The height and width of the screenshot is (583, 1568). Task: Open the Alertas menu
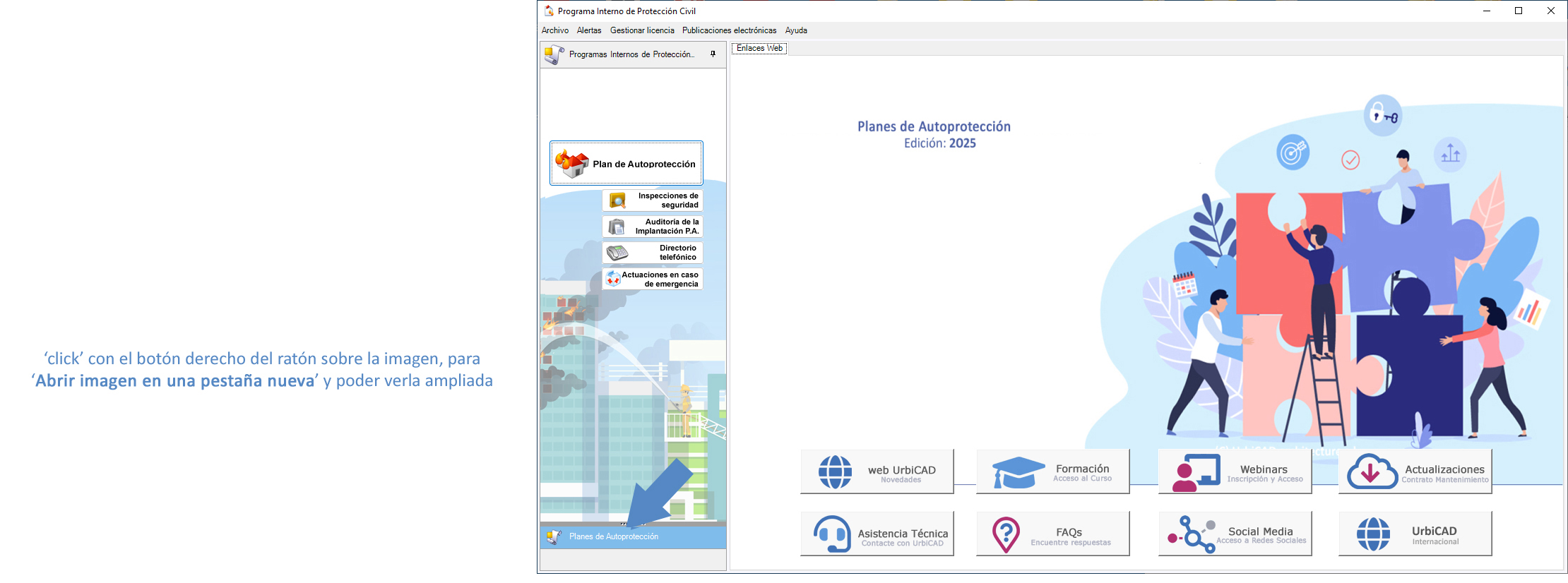point(589,30)
